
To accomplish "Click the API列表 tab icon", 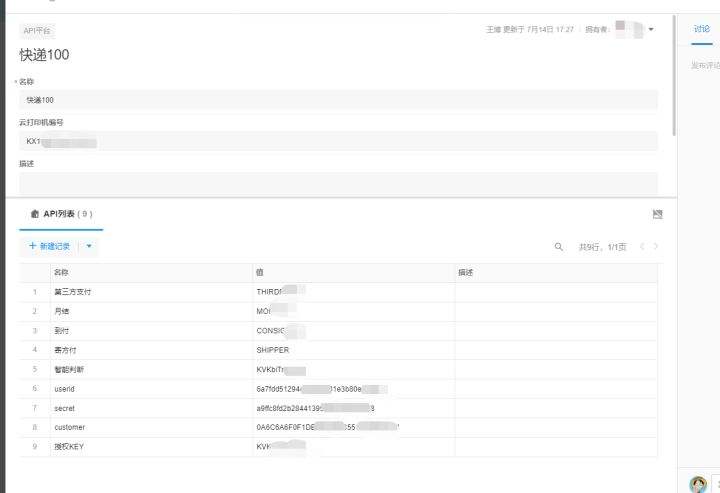I will pos(34,214).
